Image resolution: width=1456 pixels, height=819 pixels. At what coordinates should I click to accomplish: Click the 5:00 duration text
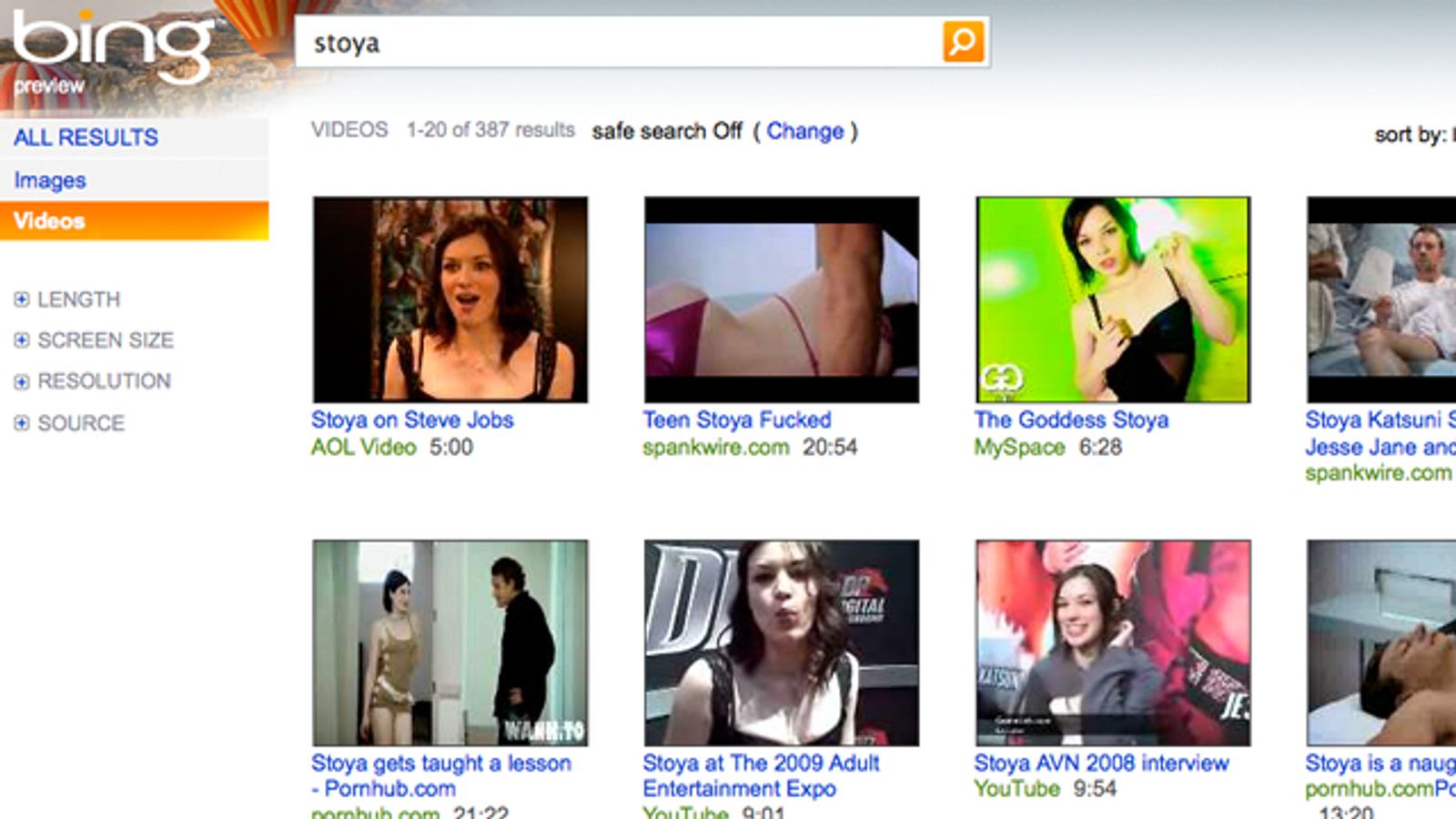[x=451, y=447]
